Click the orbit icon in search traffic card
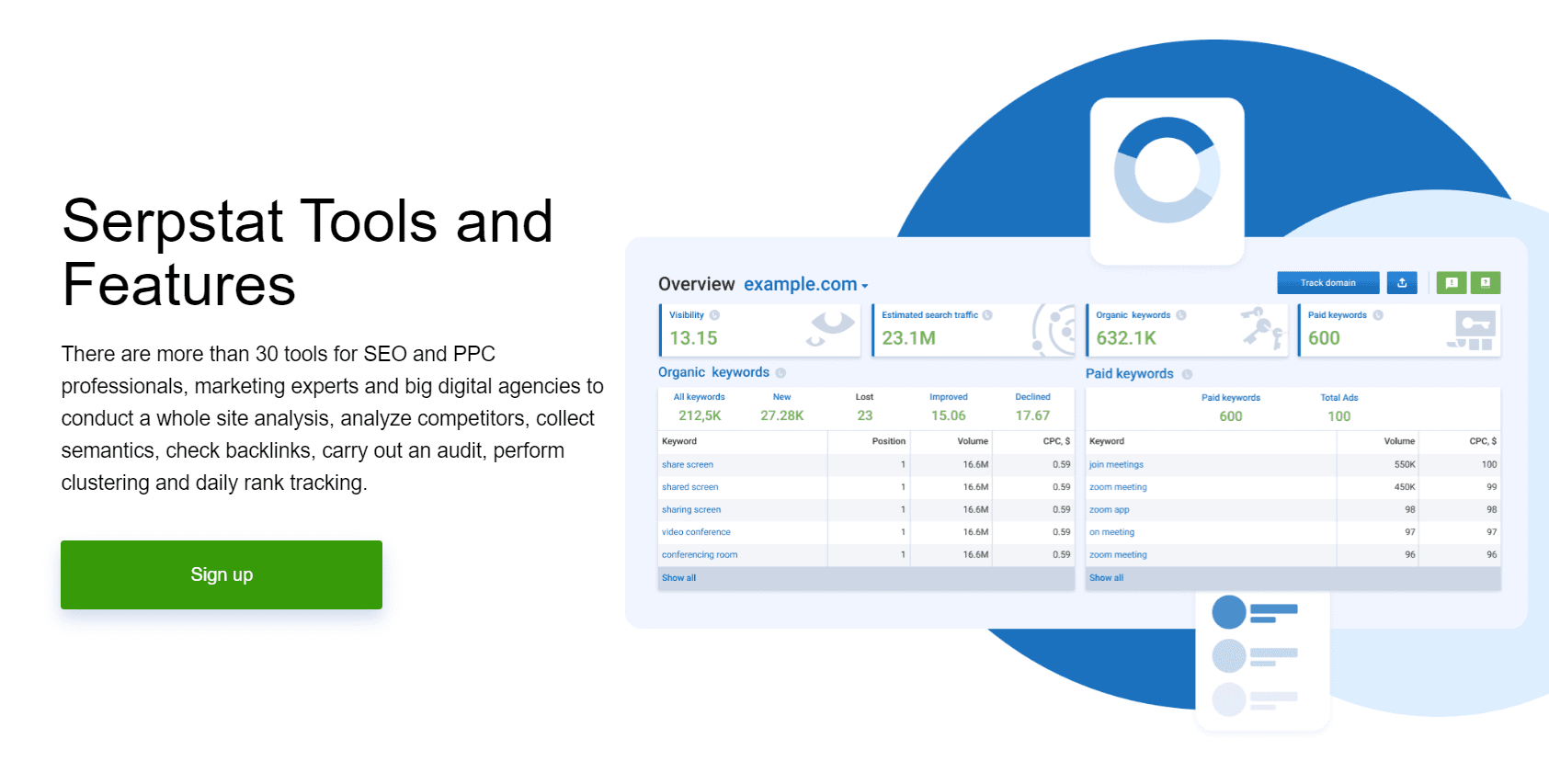This screenshot has width=1549, height=784. [x=1054, y=330]
